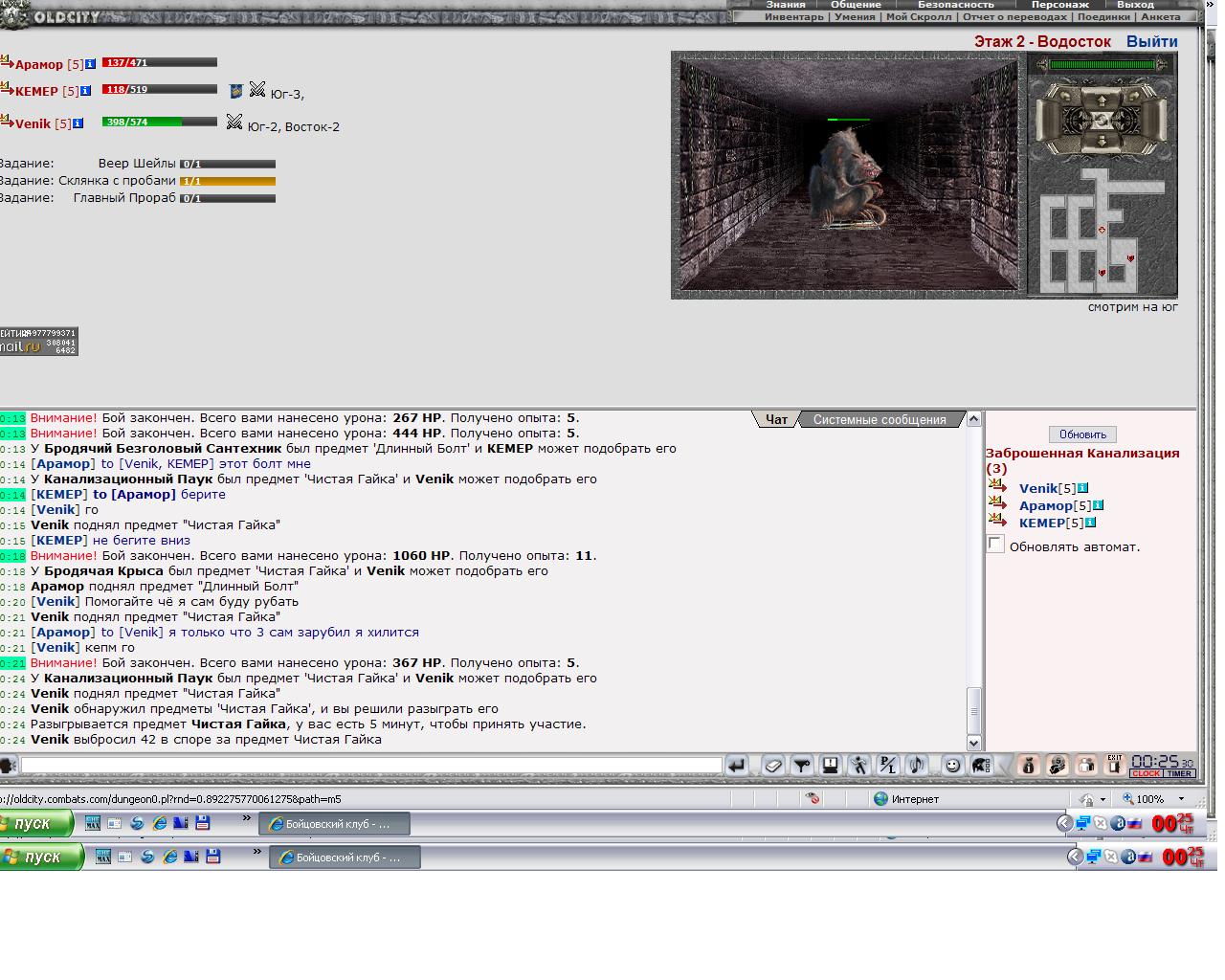Viewport: 1225px width, 980px height.
Task: Open the smiley emoticons picker
Action: click(x=952, y=766)
